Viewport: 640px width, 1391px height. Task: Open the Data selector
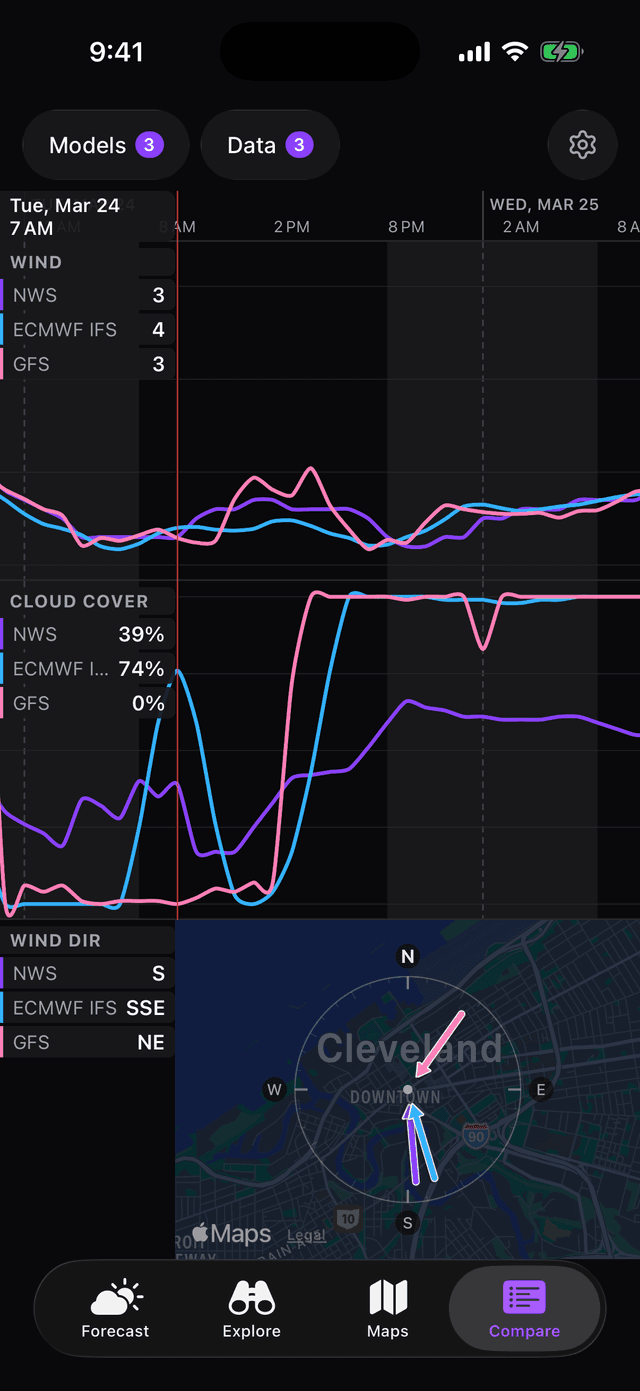coord(270,145)
